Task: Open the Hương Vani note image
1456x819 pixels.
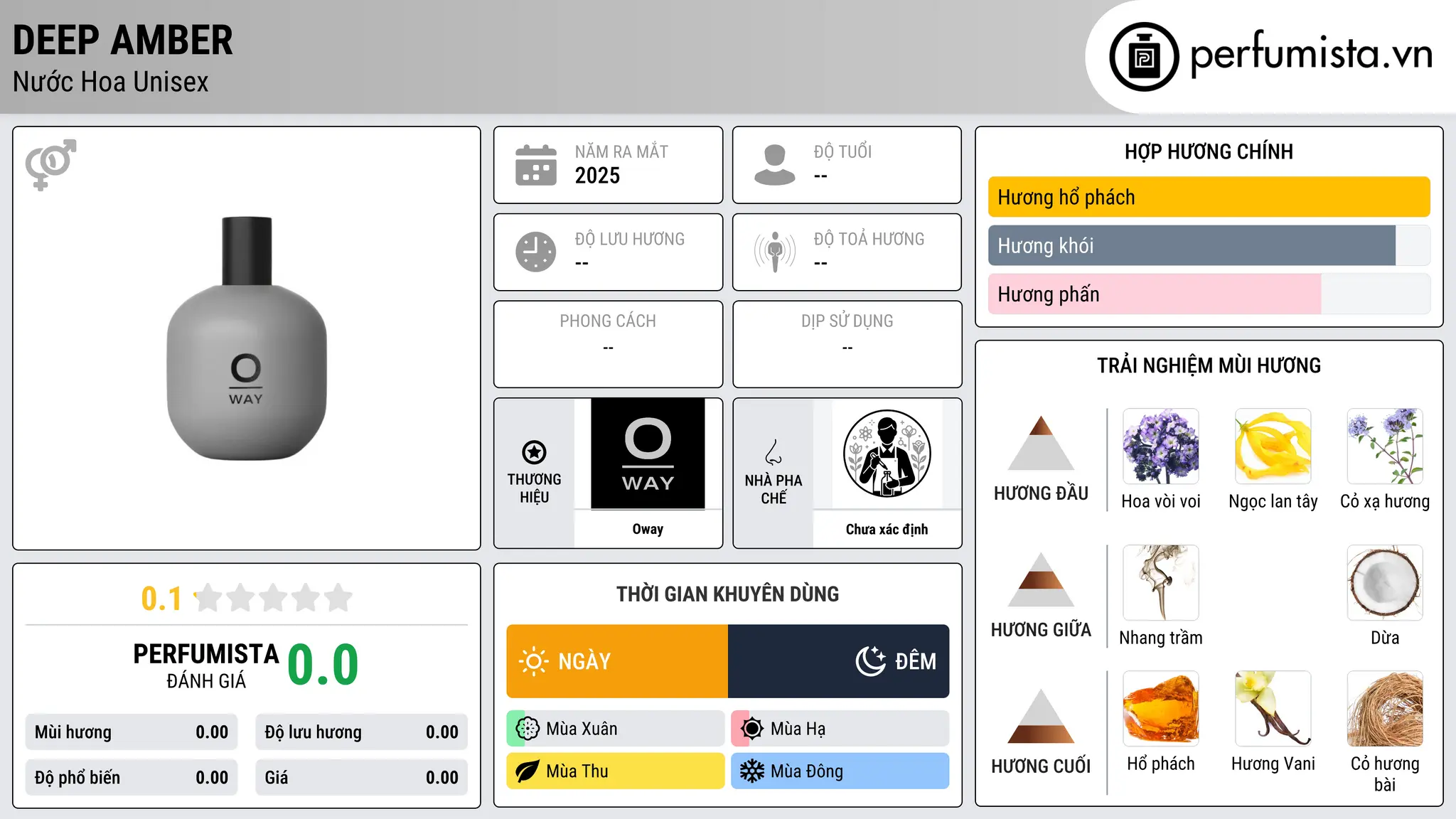Action: [x=1273, y=709]
